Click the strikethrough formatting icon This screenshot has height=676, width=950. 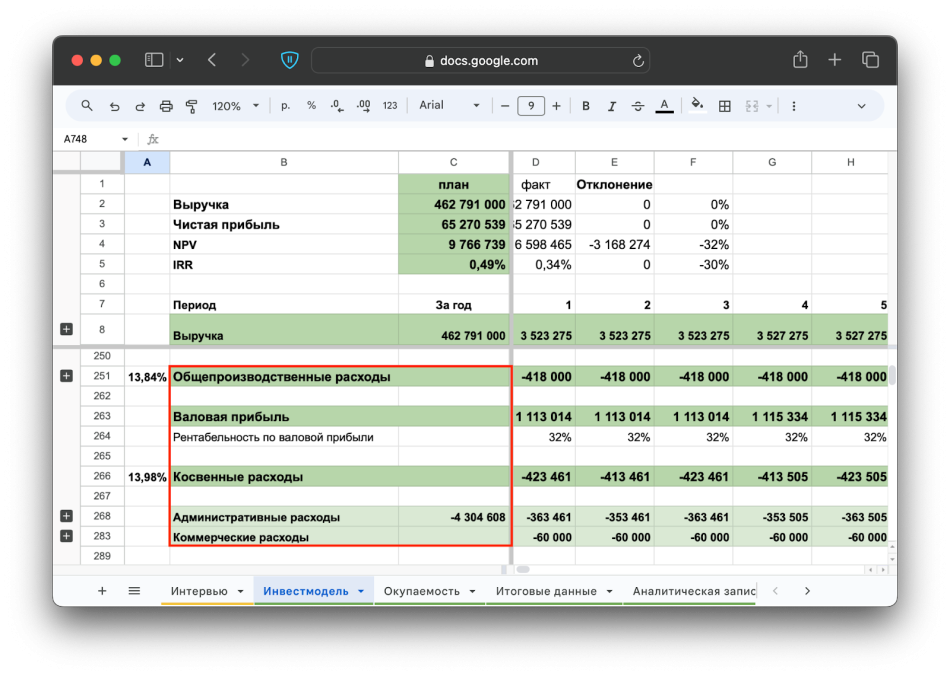pyautogui.click(x=638, y=106)
